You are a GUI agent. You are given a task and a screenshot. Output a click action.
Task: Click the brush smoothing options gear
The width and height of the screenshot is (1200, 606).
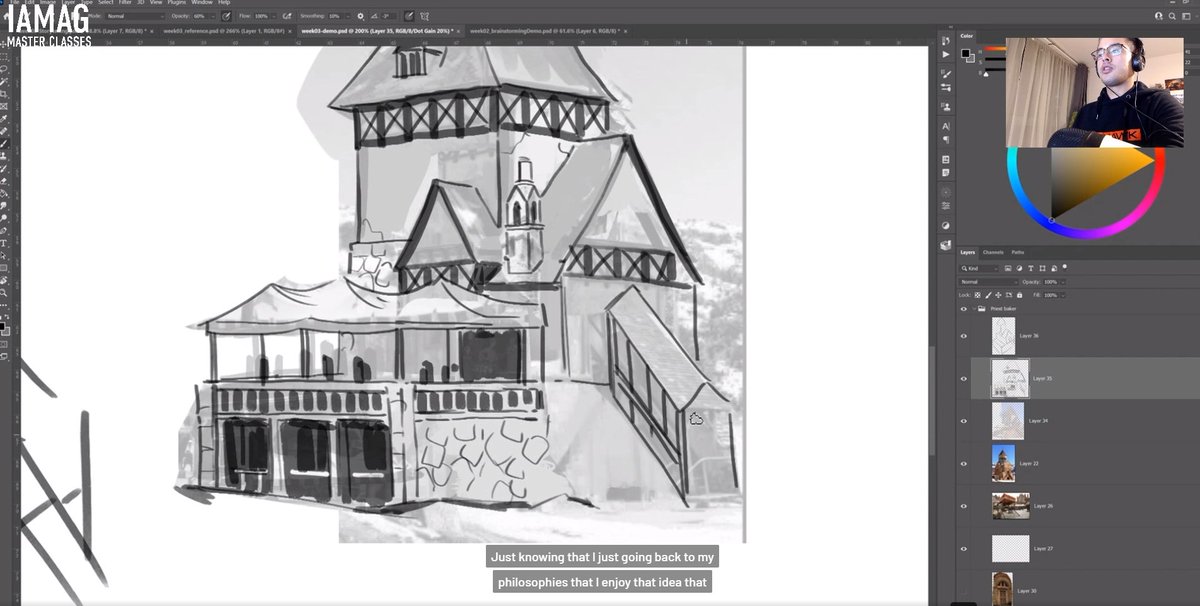361,16
